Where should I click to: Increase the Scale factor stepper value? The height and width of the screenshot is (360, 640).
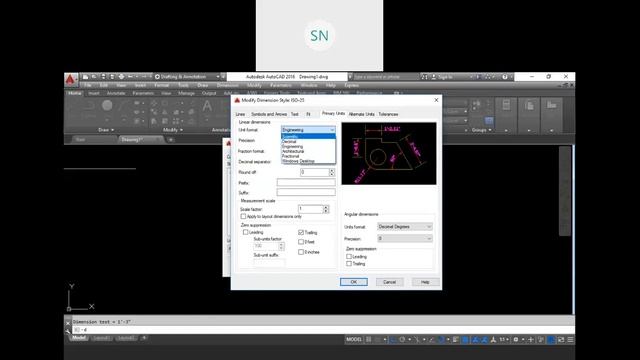point(326,207)
